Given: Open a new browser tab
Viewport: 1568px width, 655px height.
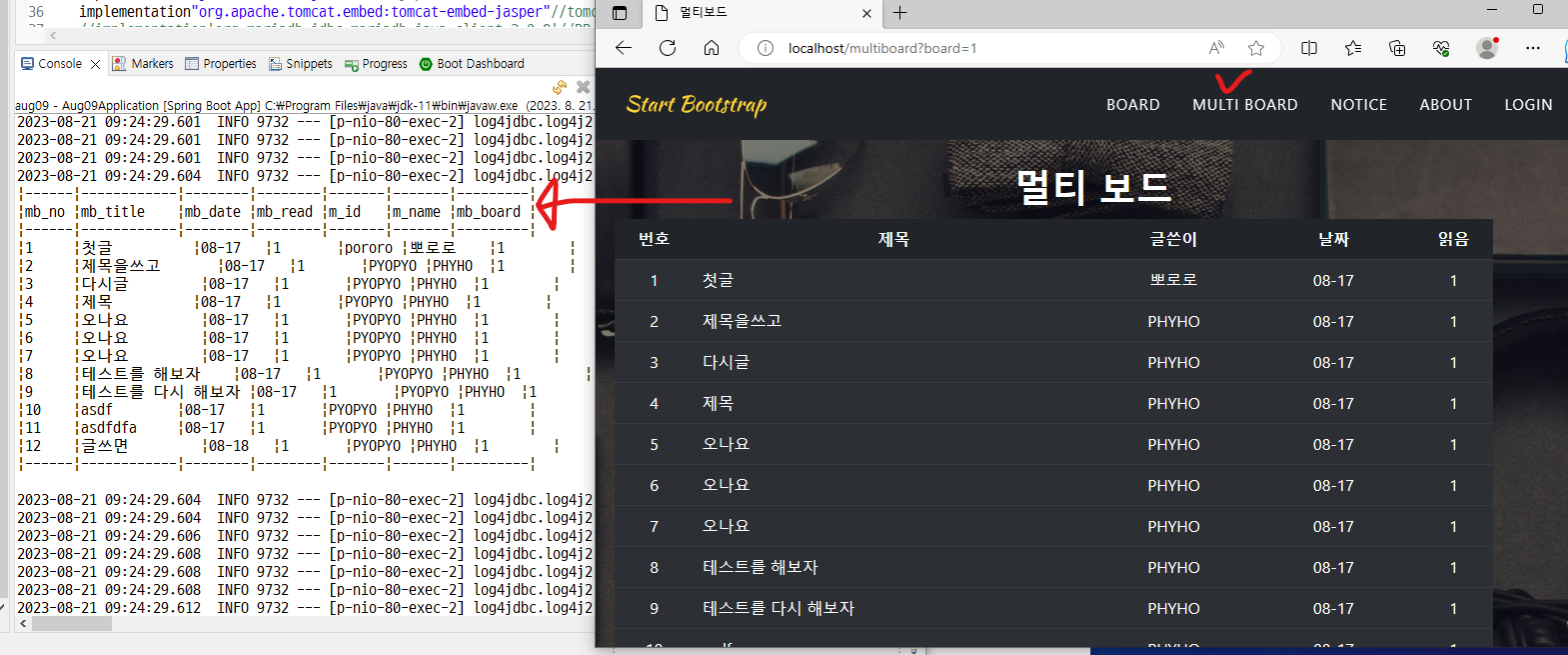Looking at the screenshot, I should (x=899, y=12).
